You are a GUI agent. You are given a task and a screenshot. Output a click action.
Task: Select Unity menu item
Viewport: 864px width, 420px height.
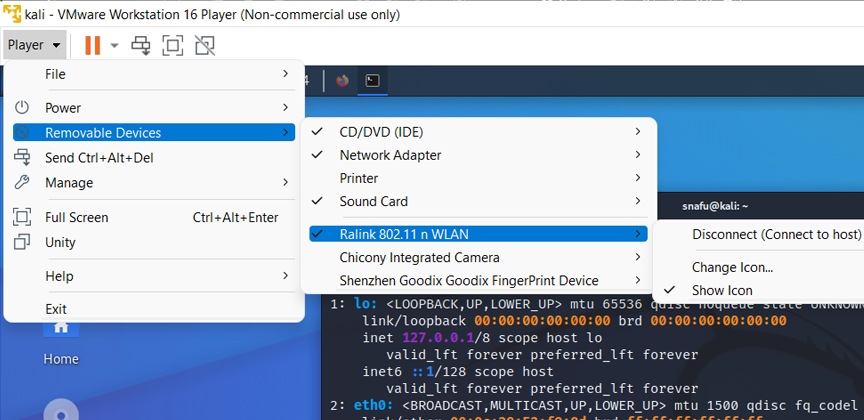tap(154, 243)
